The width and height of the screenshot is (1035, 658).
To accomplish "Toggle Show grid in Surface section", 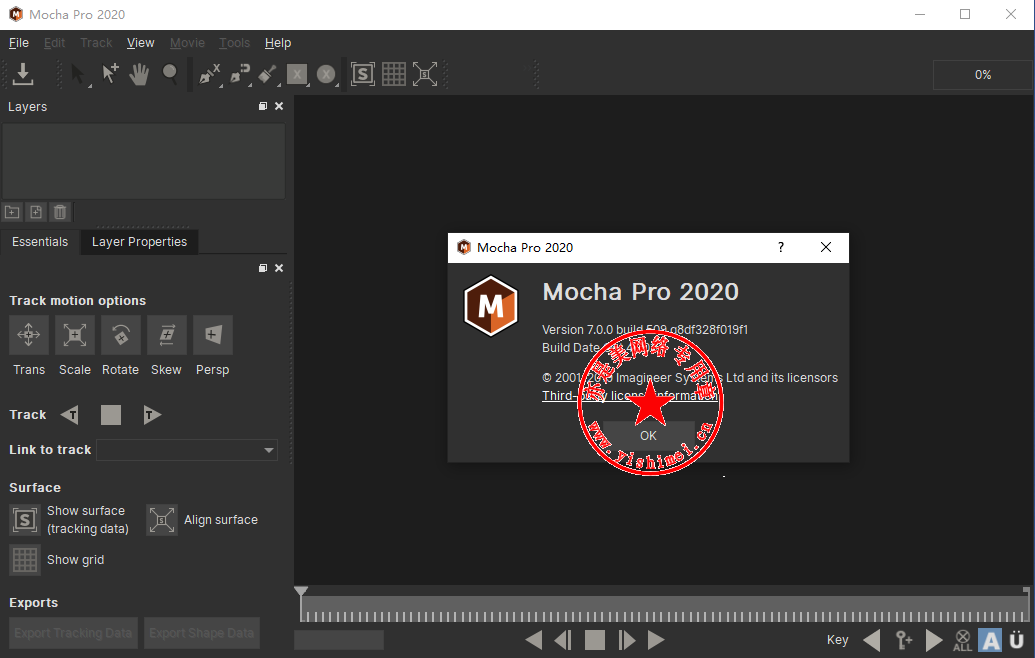I will pyautogui.click(x=25, y=560).
